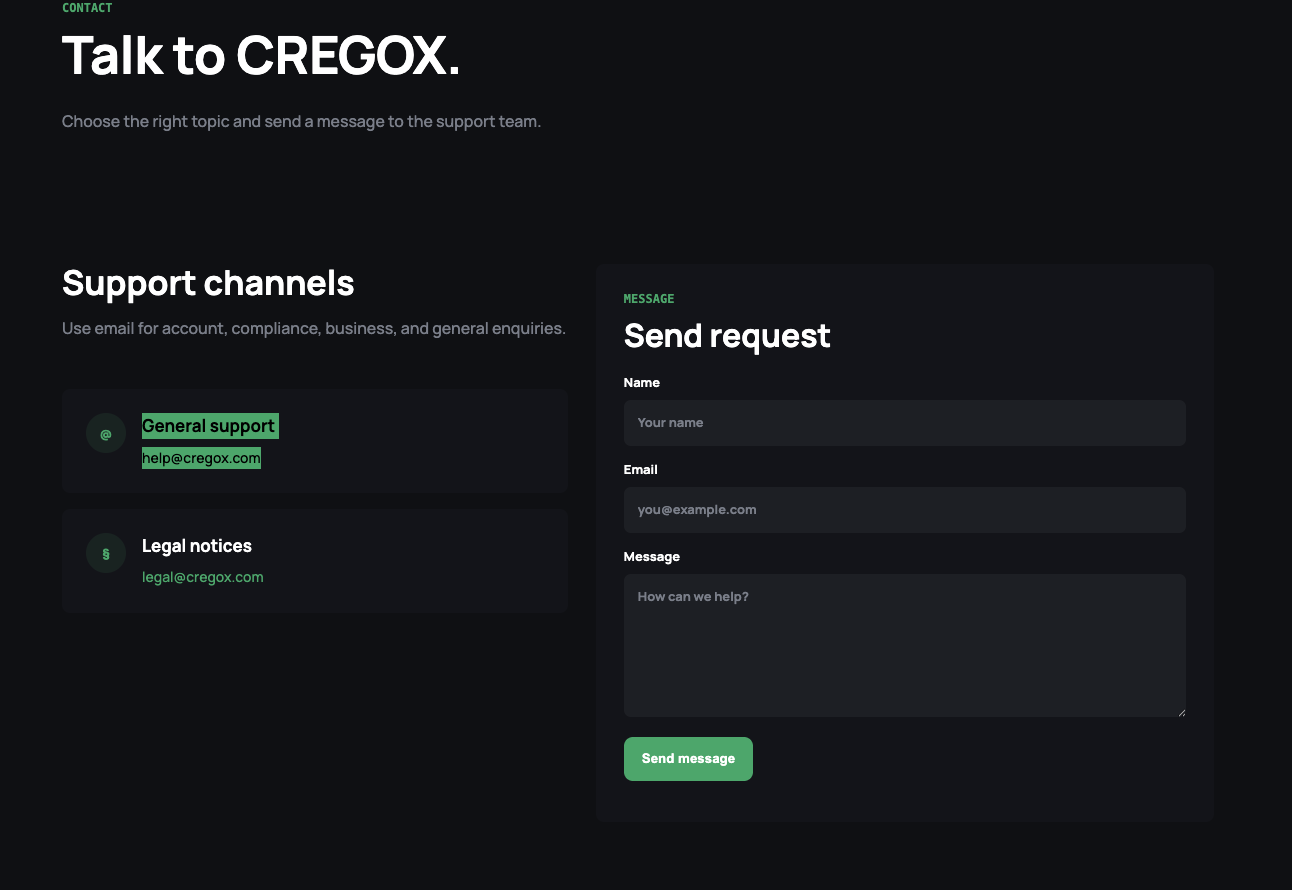This screenshot has height=890, width=1292.
Task: Click the 'Email' field label
Action: click(x=641, y=470)
